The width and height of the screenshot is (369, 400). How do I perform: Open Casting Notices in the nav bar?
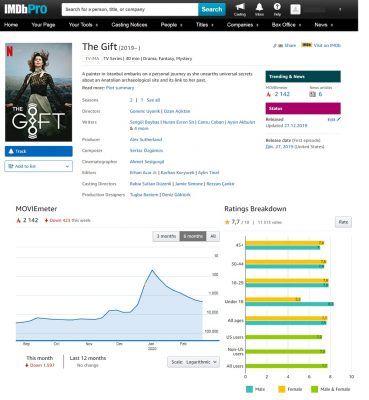click(x=129, y=25)
